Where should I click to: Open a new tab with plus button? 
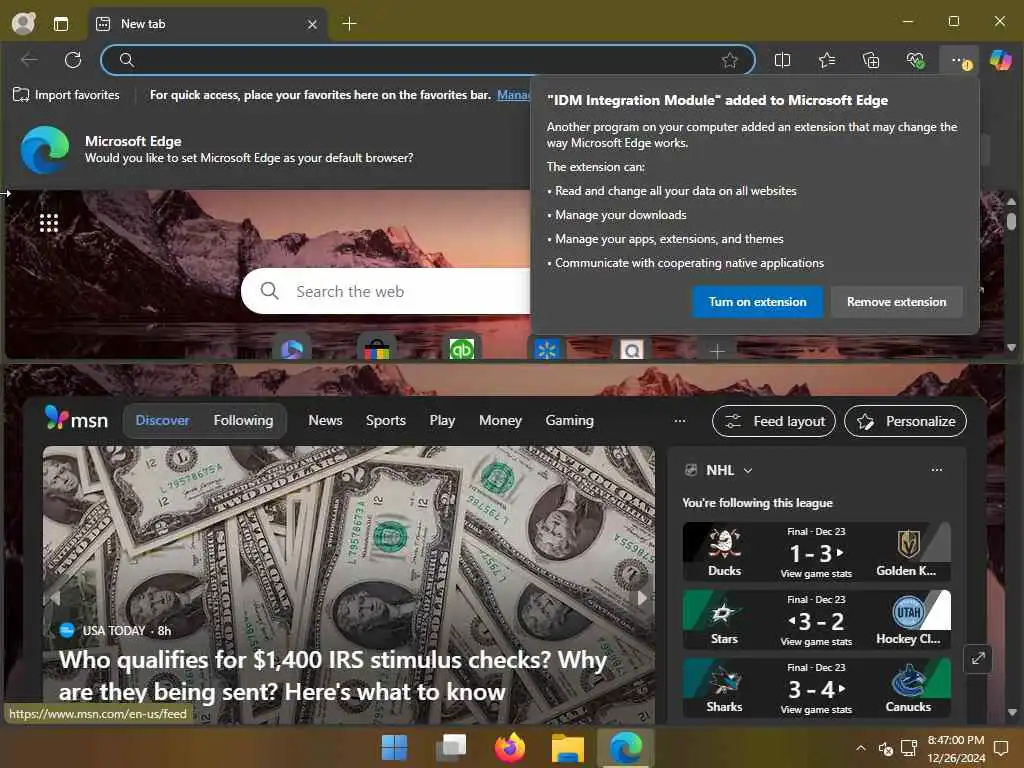click(349, 24)
